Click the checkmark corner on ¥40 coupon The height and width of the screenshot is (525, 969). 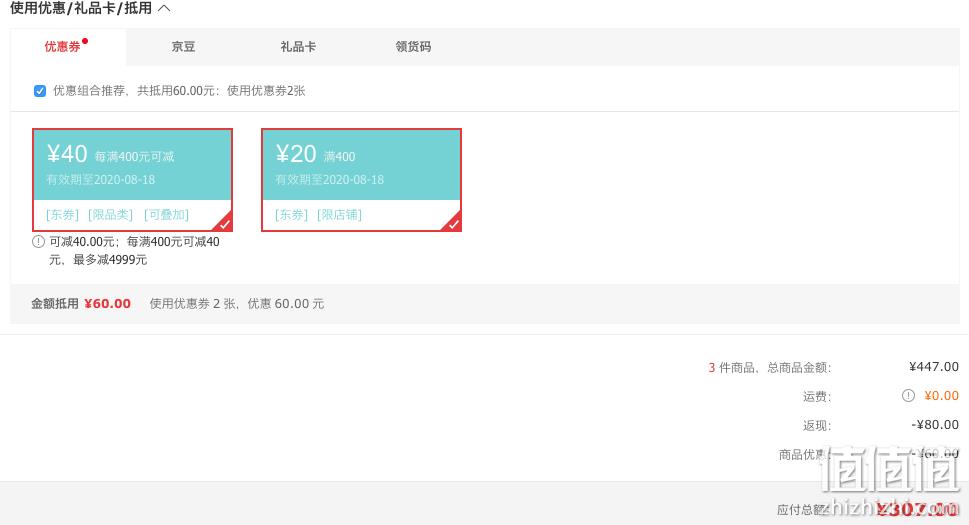[224, 224]
